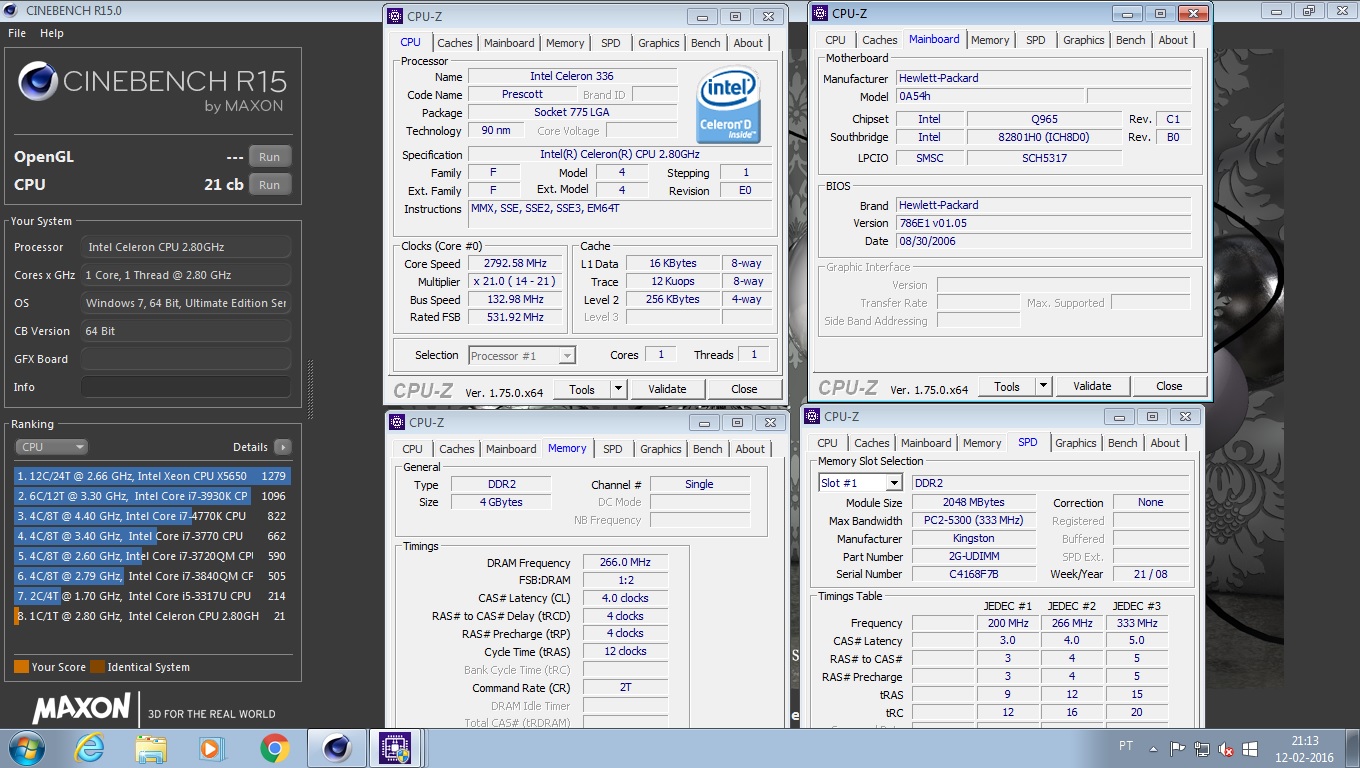Click the CPU tab window's title icon
Viewport: 1360px width, 768px height.
click(x=396, y=16)
